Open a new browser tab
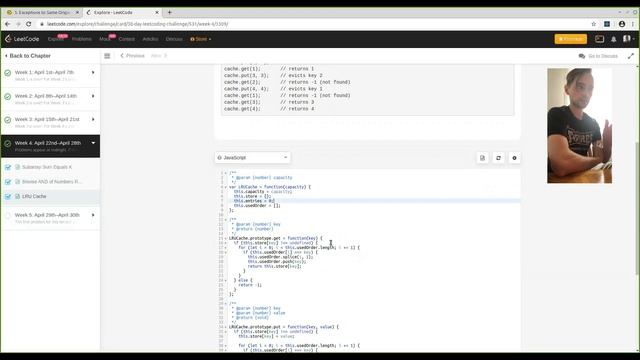 tap(169, 12)
